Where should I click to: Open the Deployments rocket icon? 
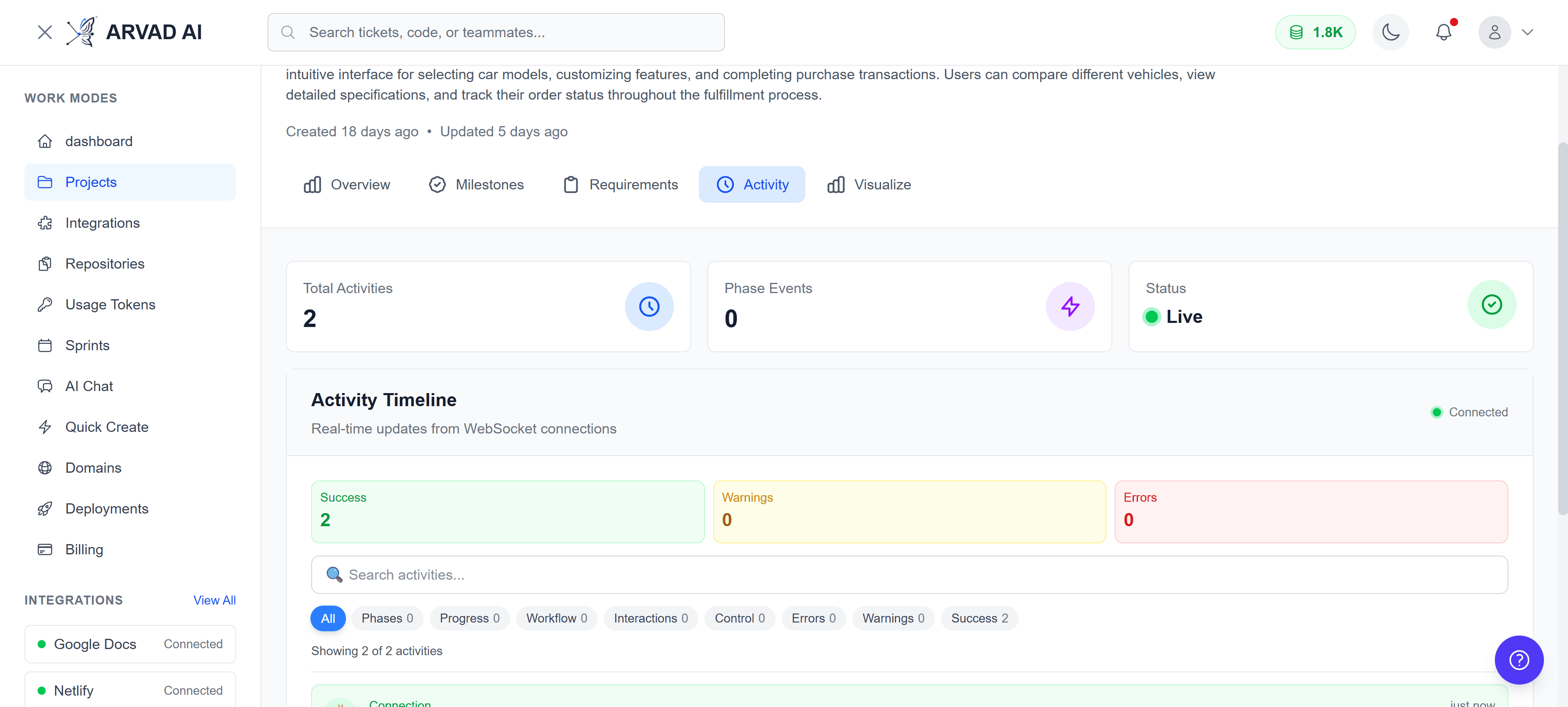coord(45,509)
